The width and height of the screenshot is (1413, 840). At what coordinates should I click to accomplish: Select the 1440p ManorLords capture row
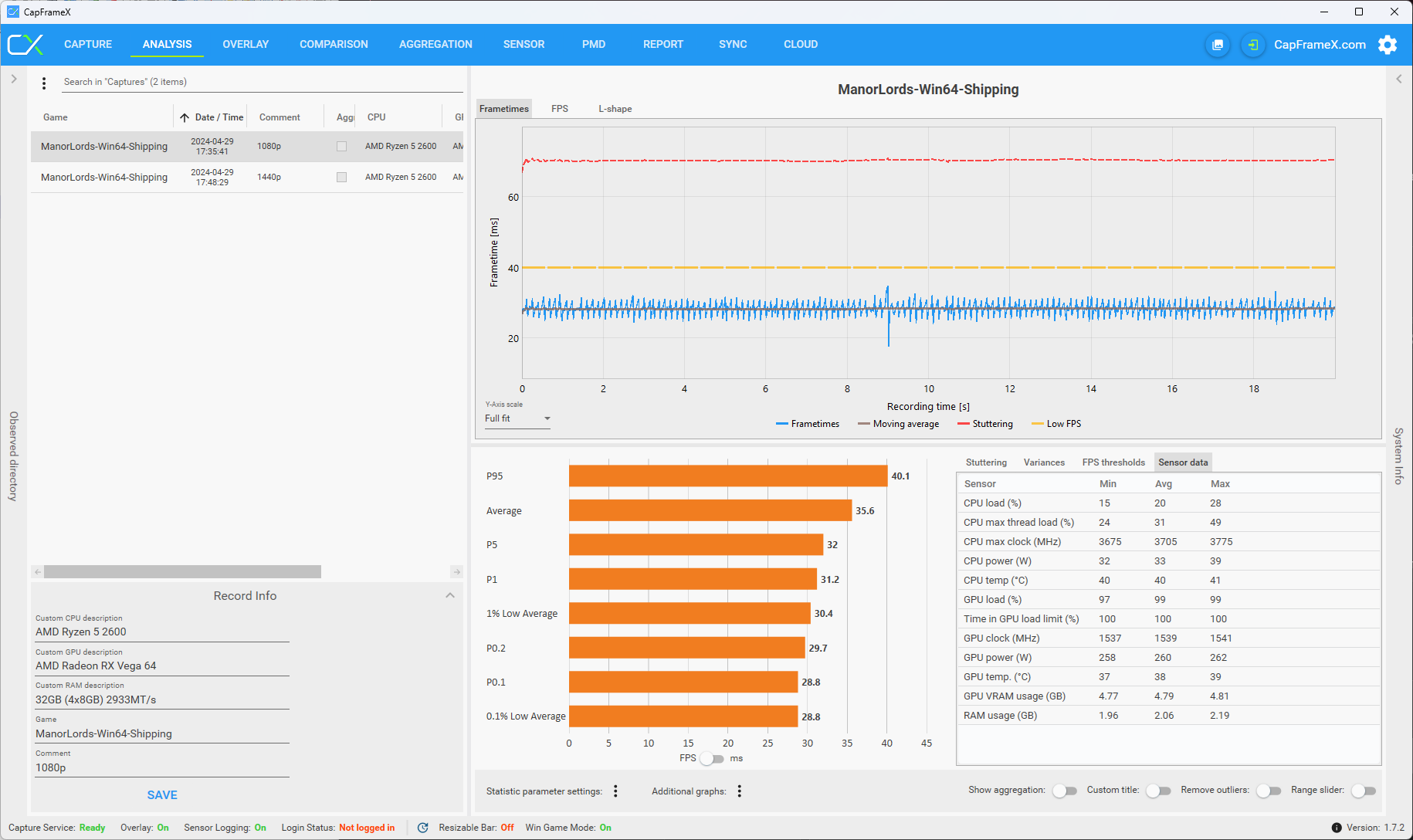(x=247, y=178)
